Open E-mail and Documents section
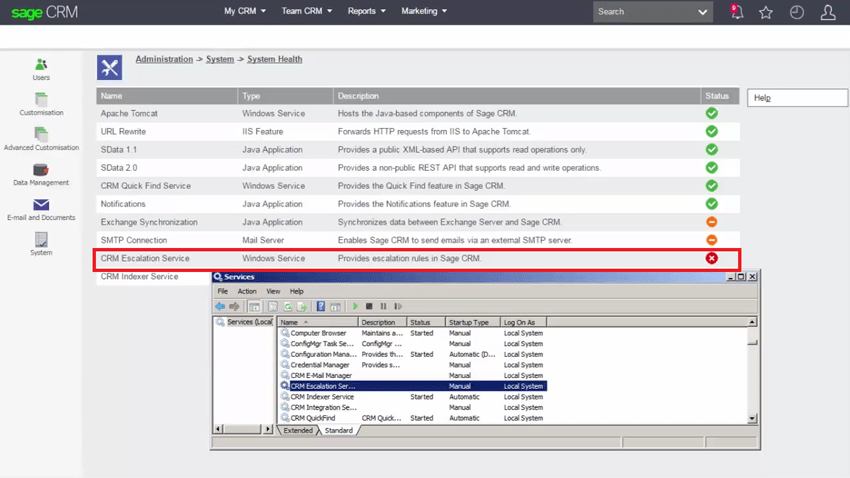850x478 pixels. (x=41, y=209)
